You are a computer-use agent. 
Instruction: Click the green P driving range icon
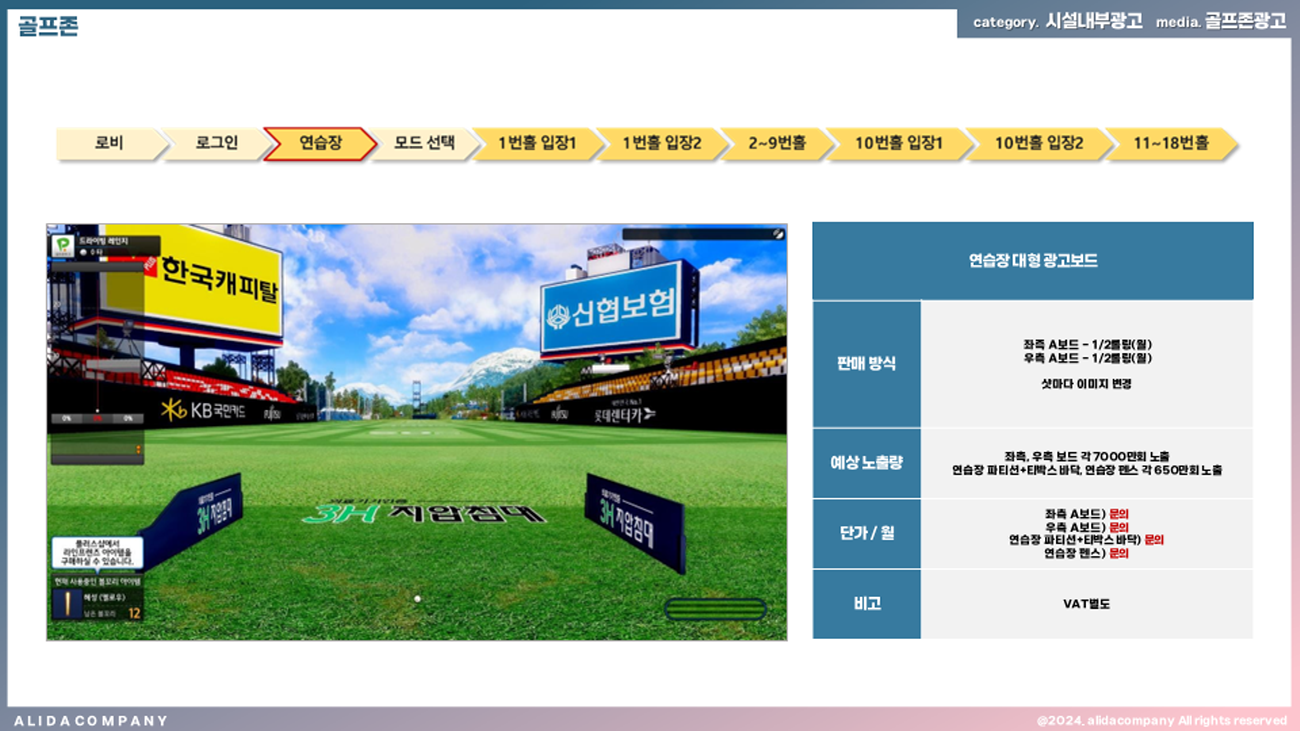coord(62,245)
